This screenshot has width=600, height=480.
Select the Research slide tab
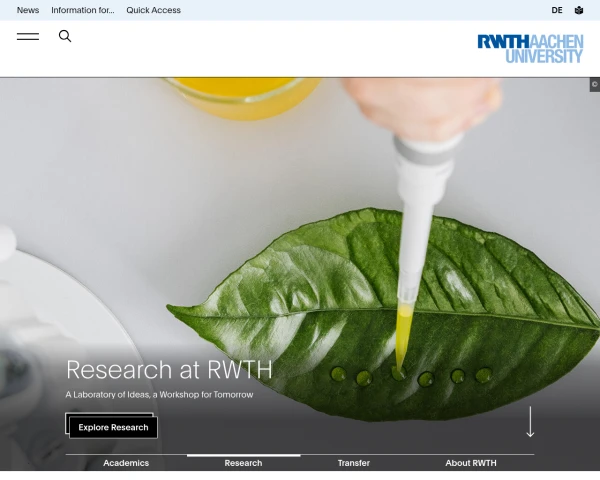pos(243,463)
